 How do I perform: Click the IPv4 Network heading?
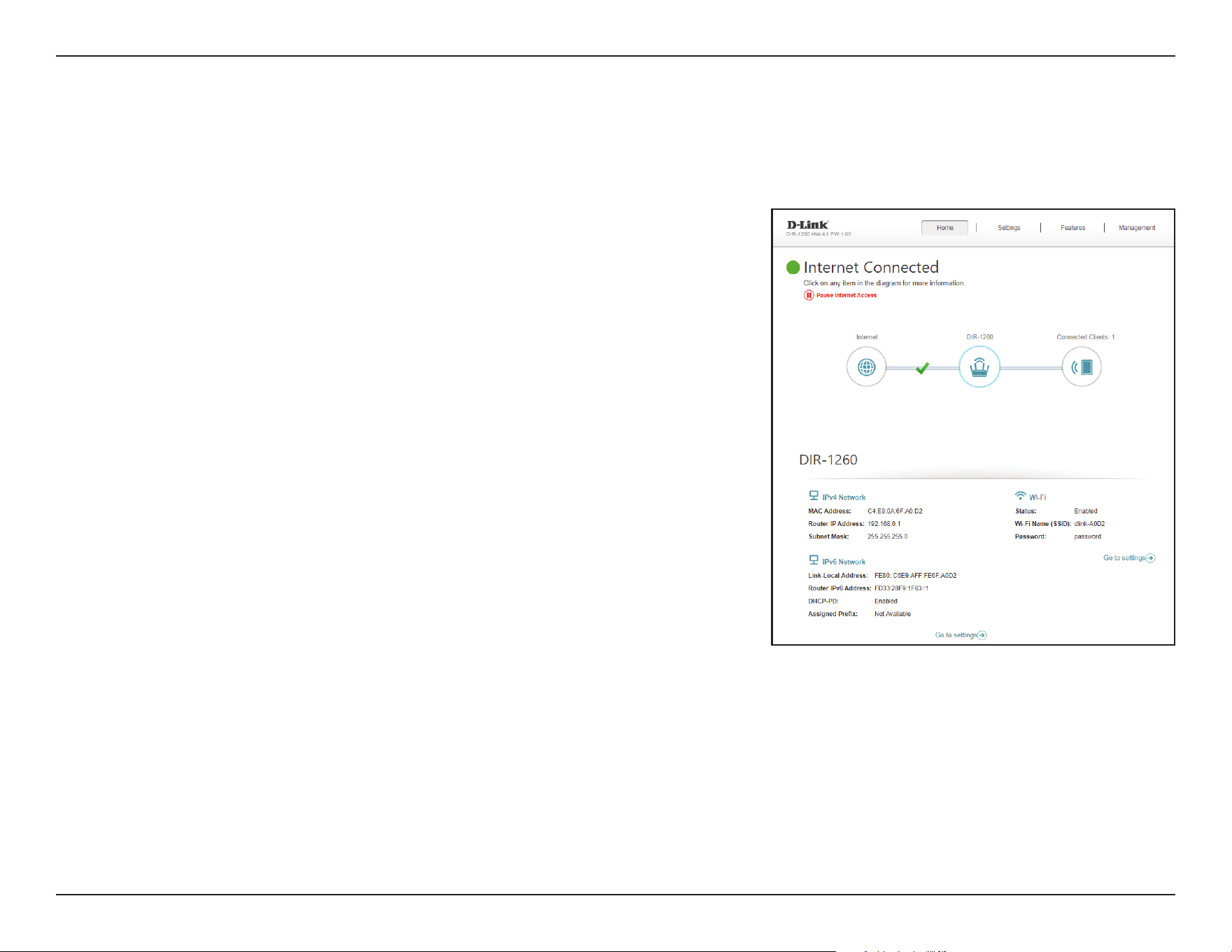[x=844, y=498]
